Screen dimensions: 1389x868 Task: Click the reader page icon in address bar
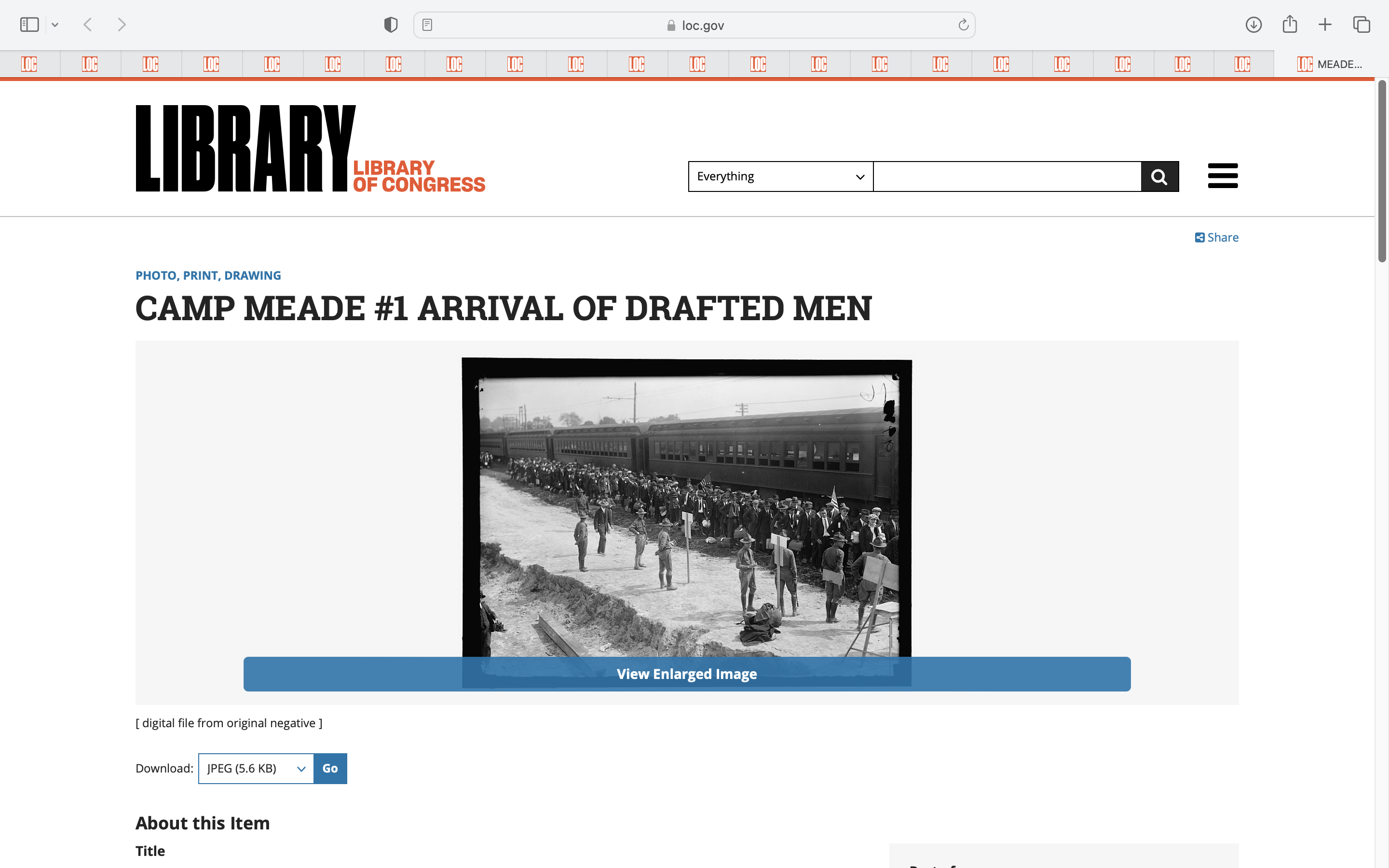(x=427, y=25)
